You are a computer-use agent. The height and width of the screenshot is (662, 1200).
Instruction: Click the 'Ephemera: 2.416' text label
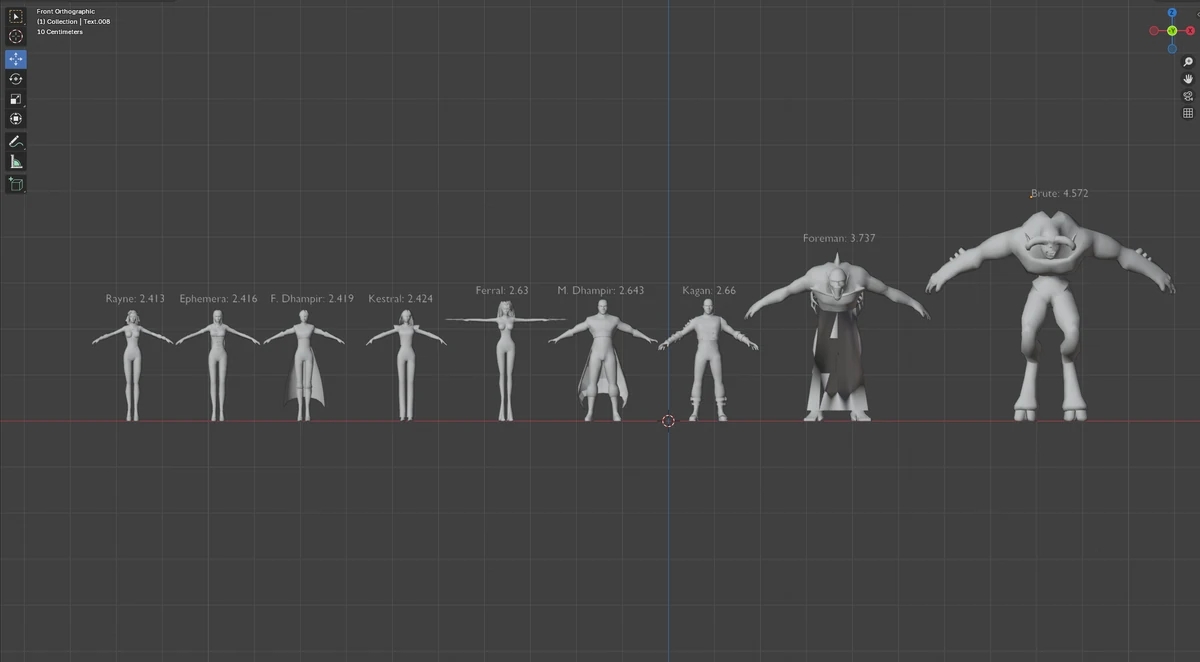[x=218, y=299]
